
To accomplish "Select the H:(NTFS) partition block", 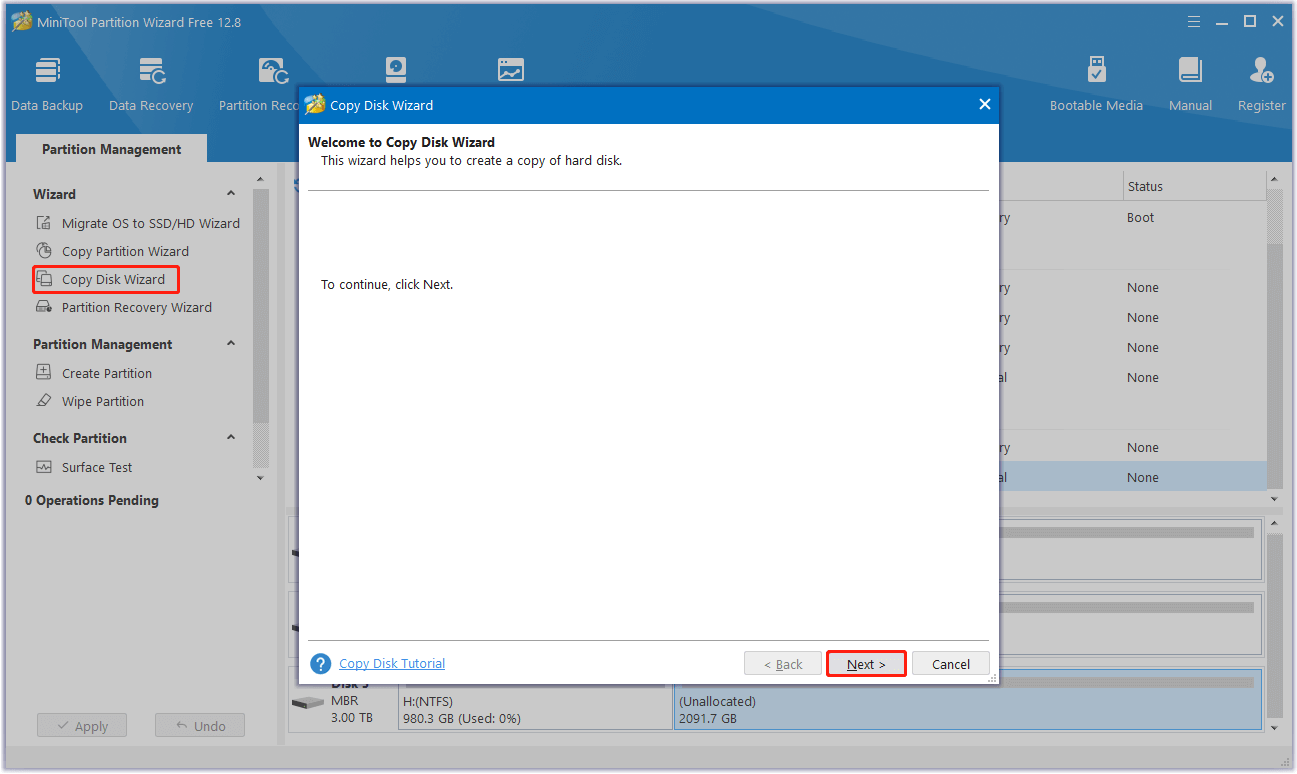I will (535, 708).
